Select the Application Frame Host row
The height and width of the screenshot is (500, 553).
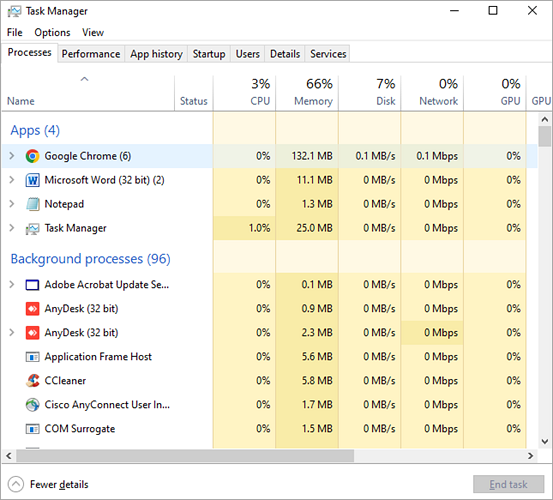pos(269,357)
